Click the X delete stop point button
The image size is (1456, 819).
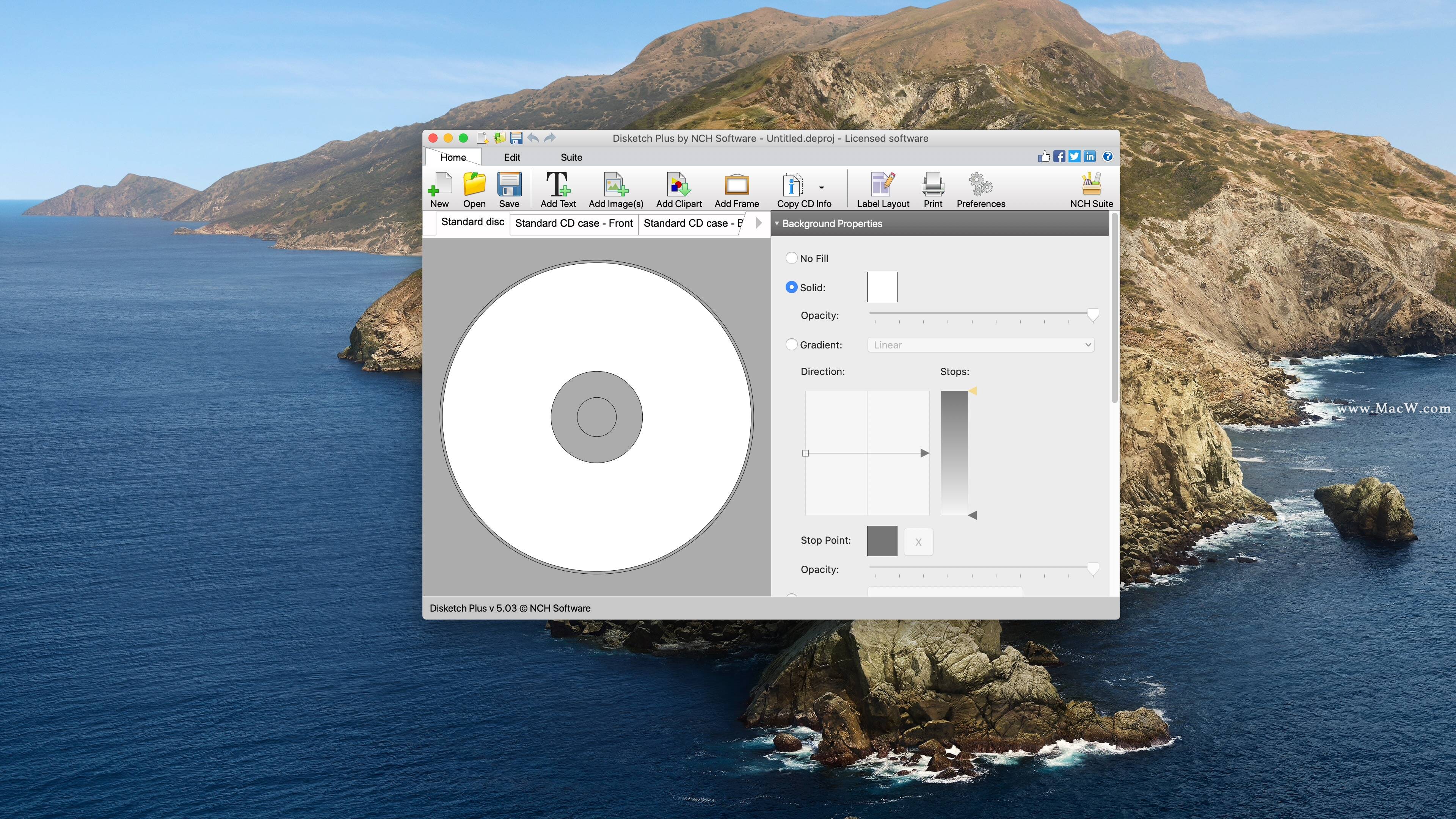coord(918,542)
